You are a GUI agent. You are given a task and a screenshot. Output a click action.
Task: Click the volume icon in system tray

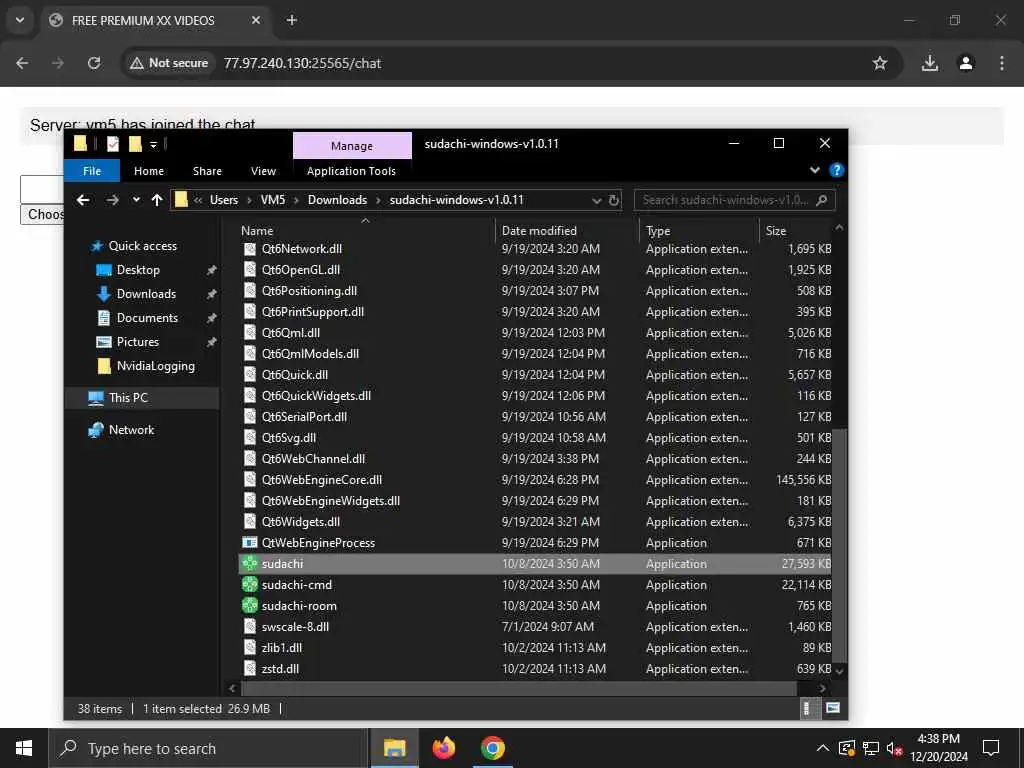click(x=894, y=748)
